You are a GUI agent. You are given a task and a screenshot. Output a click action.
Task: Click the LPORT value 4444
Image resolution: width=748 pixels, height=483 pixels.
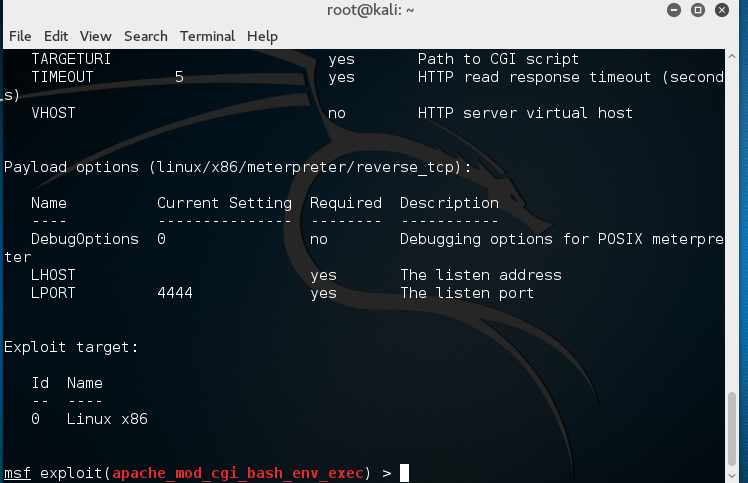click(x=175, y=293)
